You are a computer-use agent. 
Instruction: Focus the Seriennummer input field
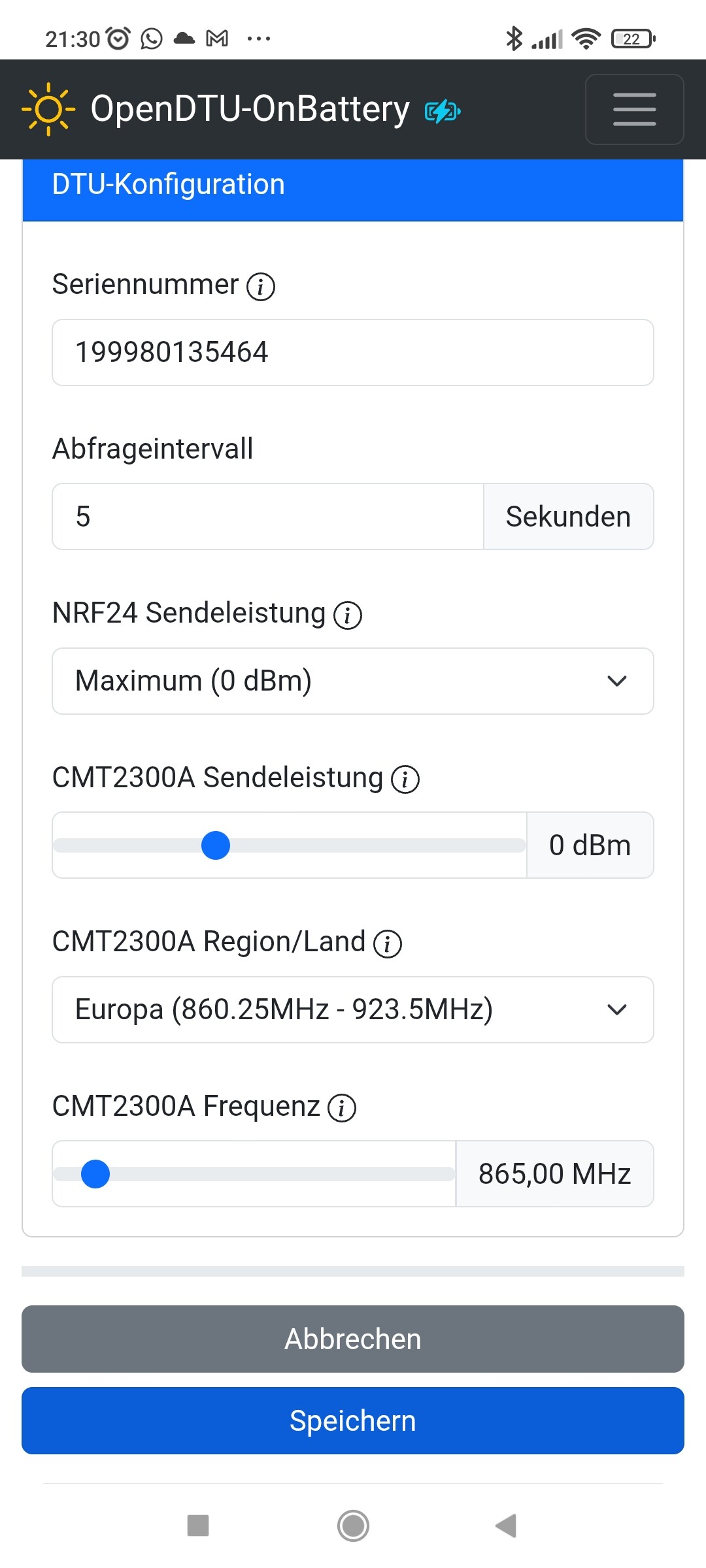point(353,352)
